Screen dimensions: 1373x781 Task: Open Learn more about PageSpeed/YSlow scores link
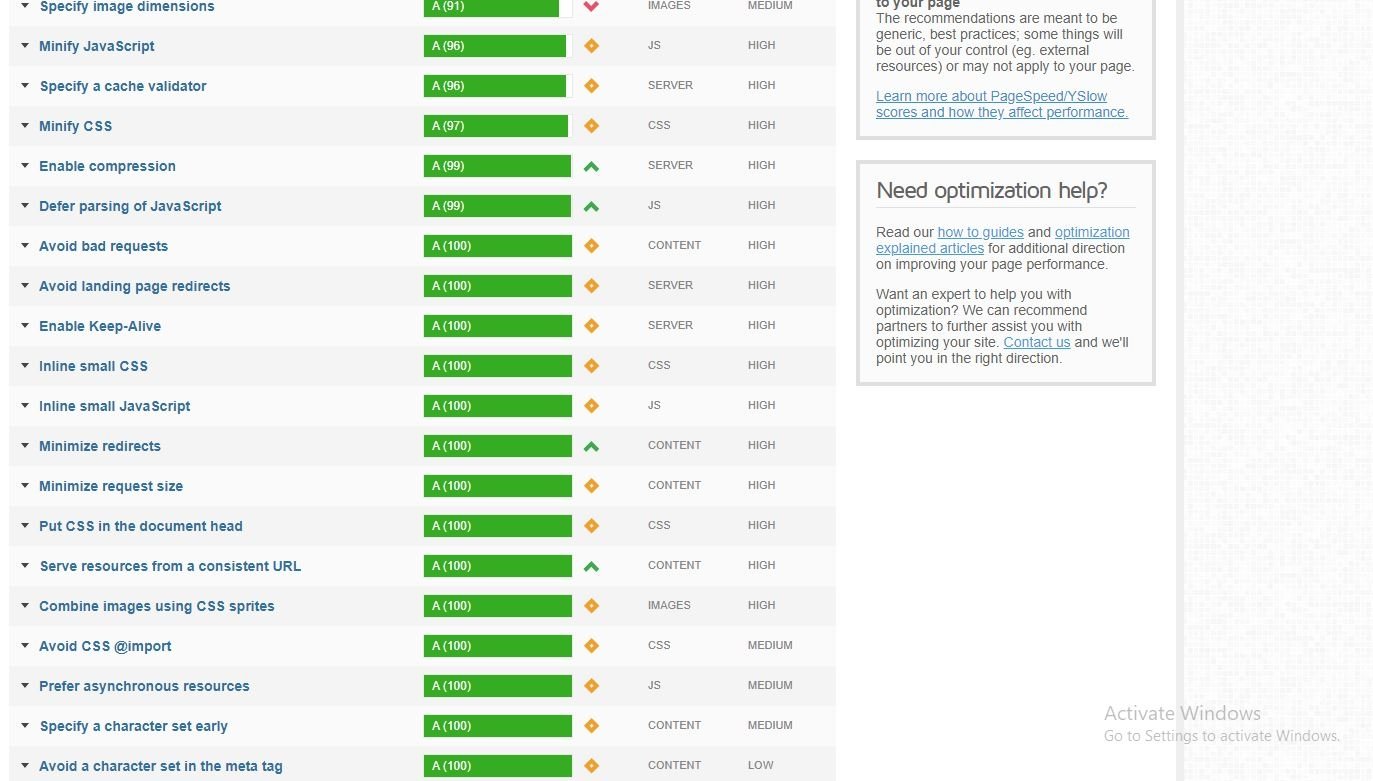tap(1000, 104)
